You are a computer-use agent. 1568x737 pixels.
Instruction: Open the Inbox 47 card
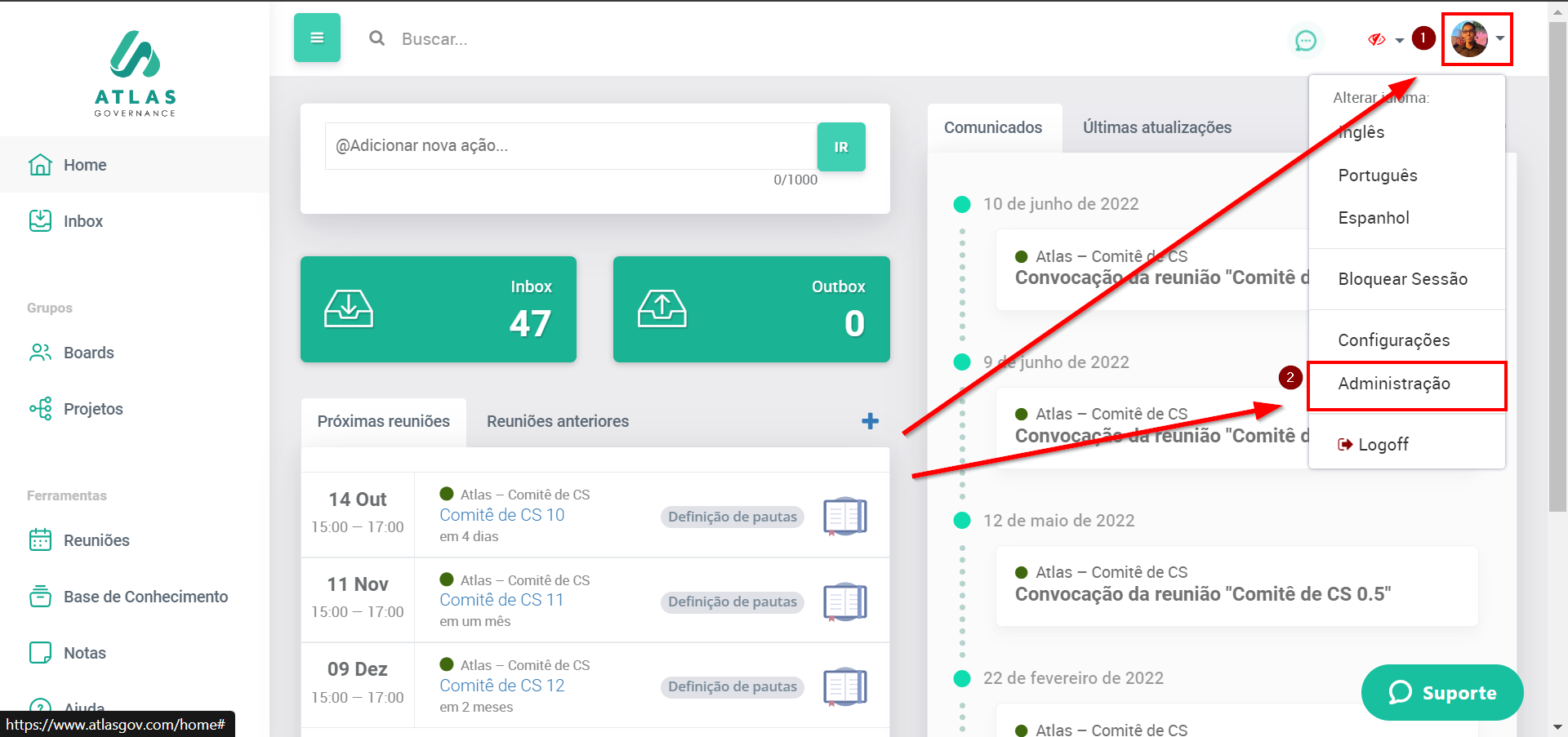pyautogui.click(x=439, y=309)
